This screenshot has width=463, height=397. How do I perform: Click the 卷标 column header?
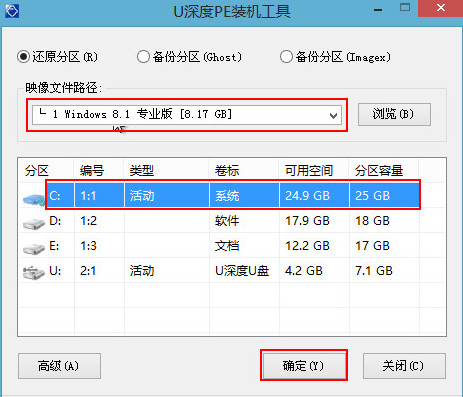[x=227, y=171]
